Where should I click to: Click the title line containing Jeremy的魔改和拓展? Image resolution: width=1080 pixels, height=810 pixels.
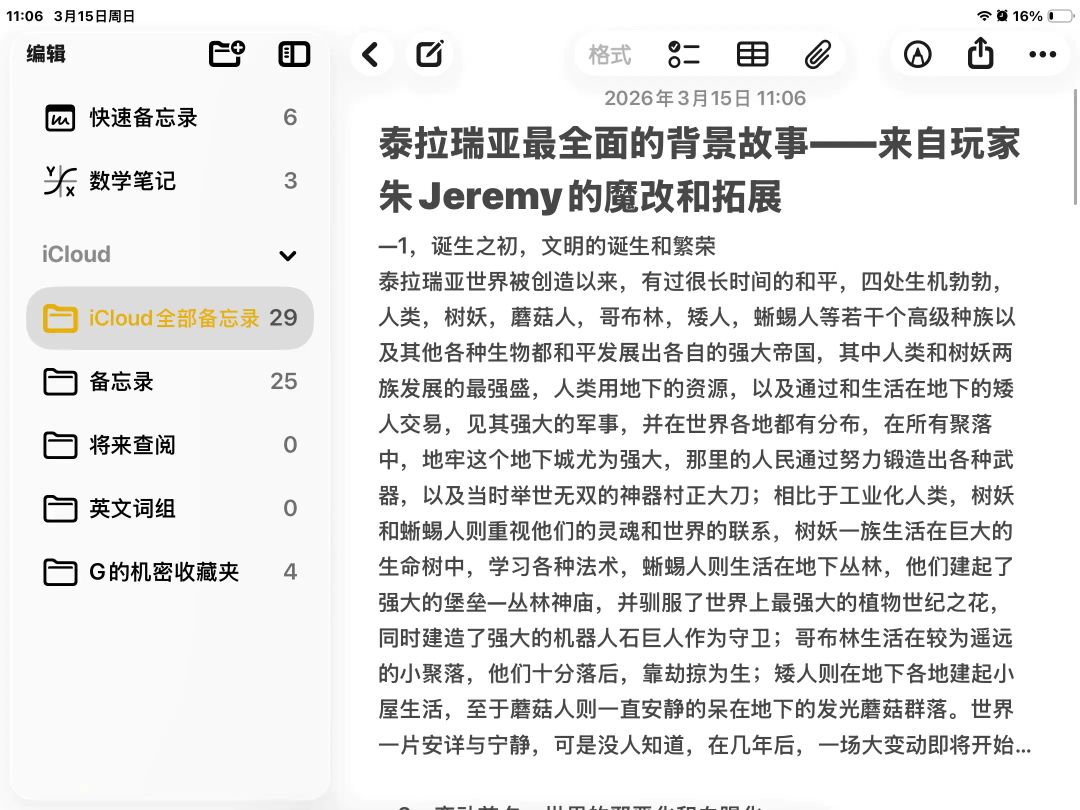580,196
